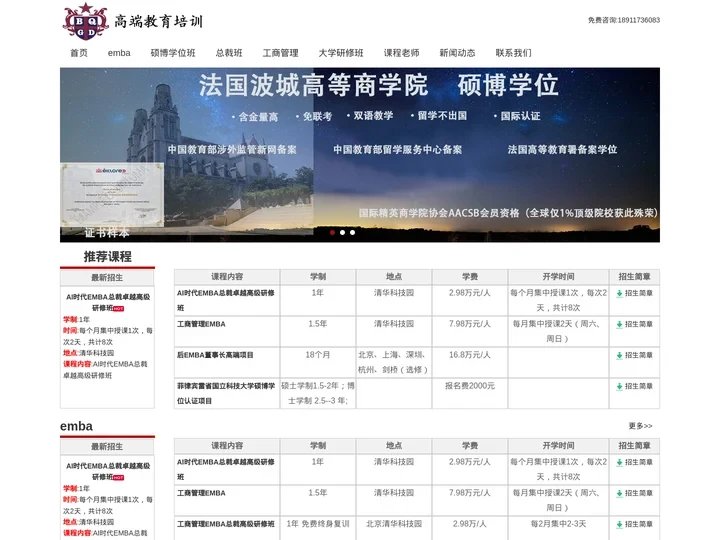Click the 推荐课程 section heading
Screen dimensions: 720x540
click(x=107, y=257)
